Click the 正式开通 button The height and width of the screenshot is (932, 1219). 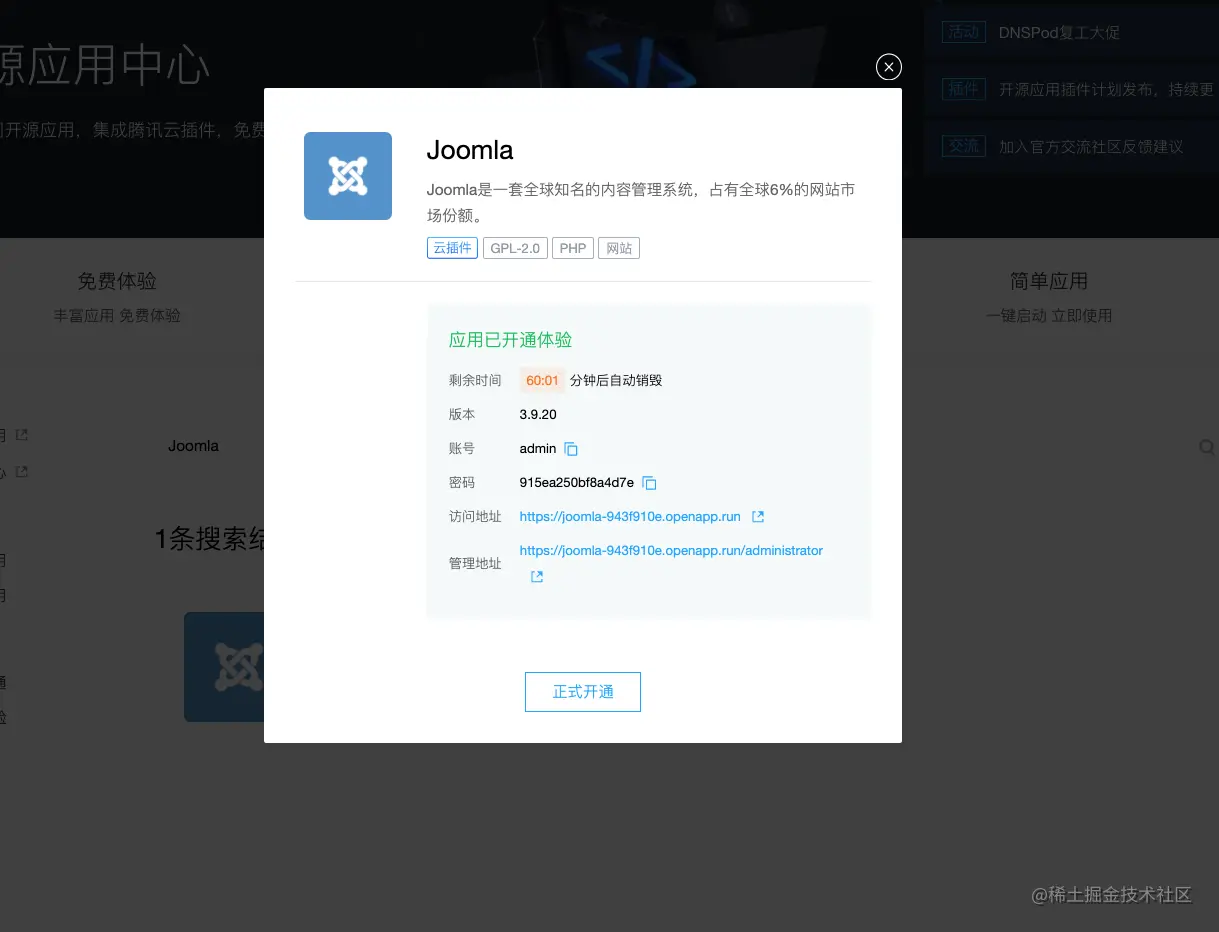tap(582, 691)
